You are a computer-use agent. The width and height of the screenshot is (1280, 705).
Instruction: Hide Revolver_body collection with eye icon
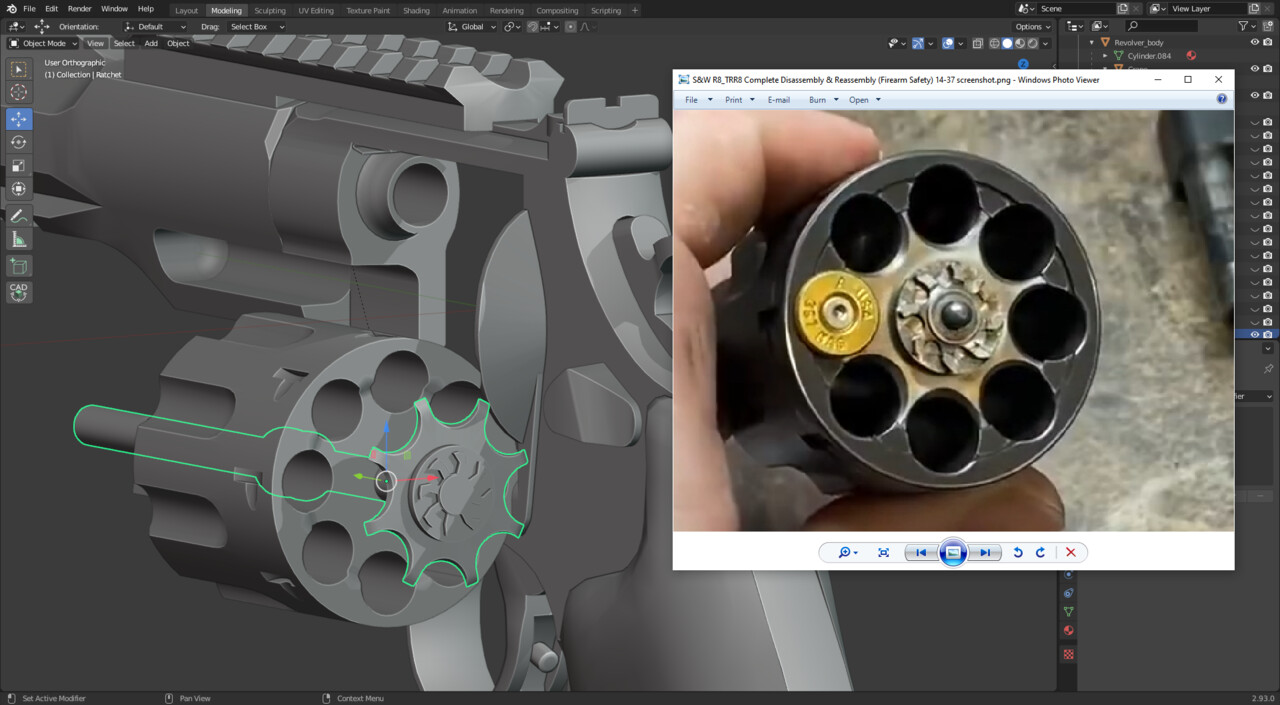point(1254,42)
